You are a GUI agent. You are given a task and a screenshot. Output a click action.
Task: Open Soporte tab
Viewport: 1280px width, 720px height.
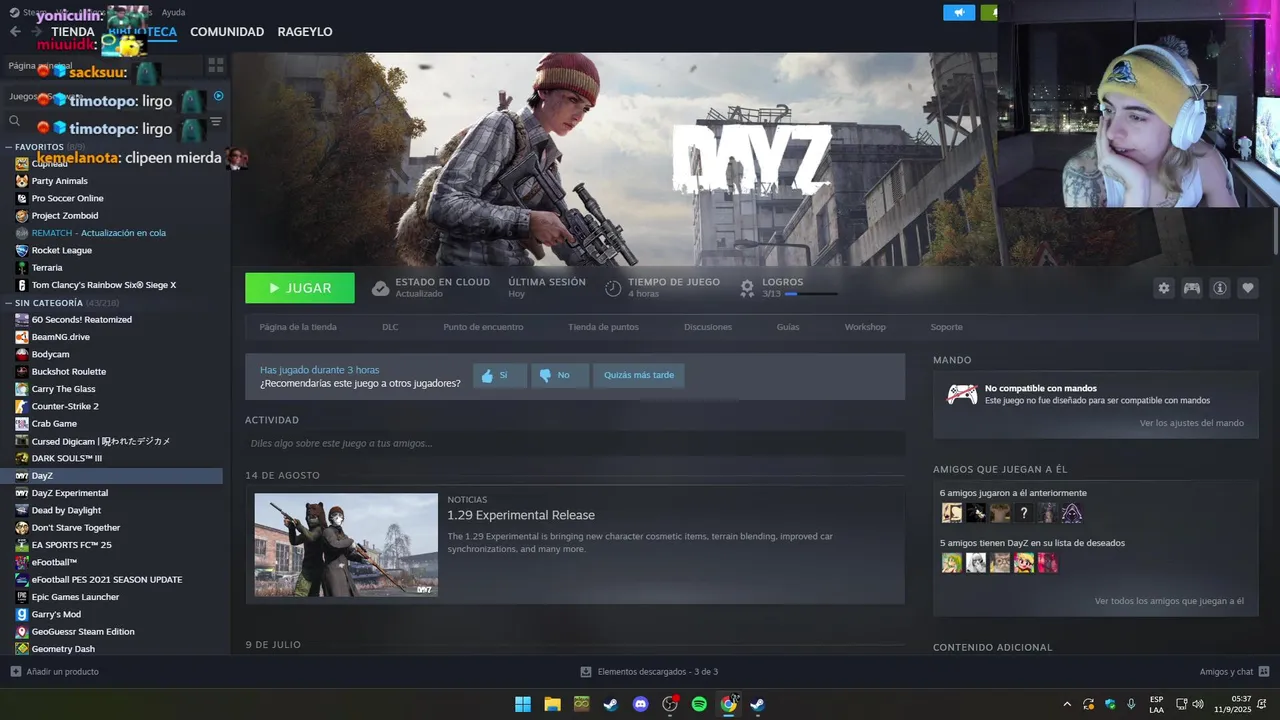pos(946,327)
